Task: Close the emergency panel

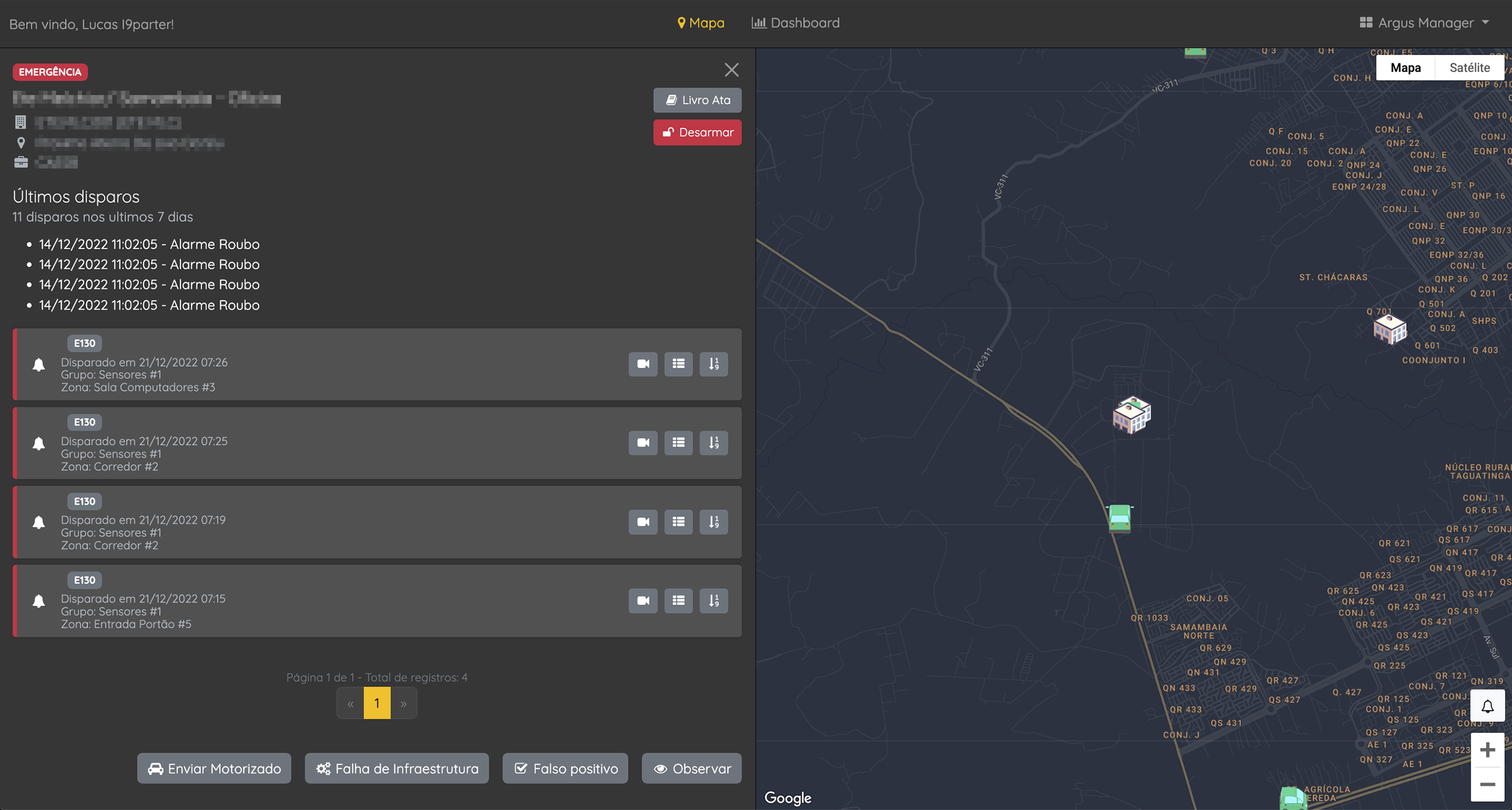Action: click(x=731, y=70)
